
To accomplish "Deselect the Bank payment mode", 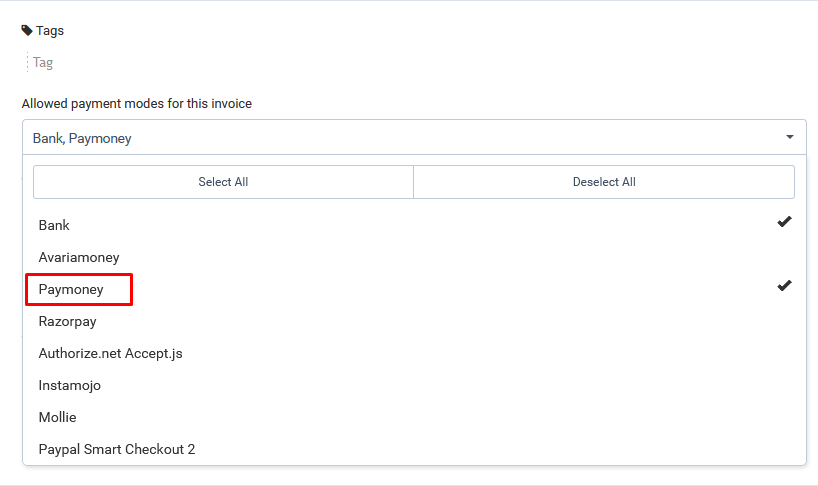I will (54, 226).
